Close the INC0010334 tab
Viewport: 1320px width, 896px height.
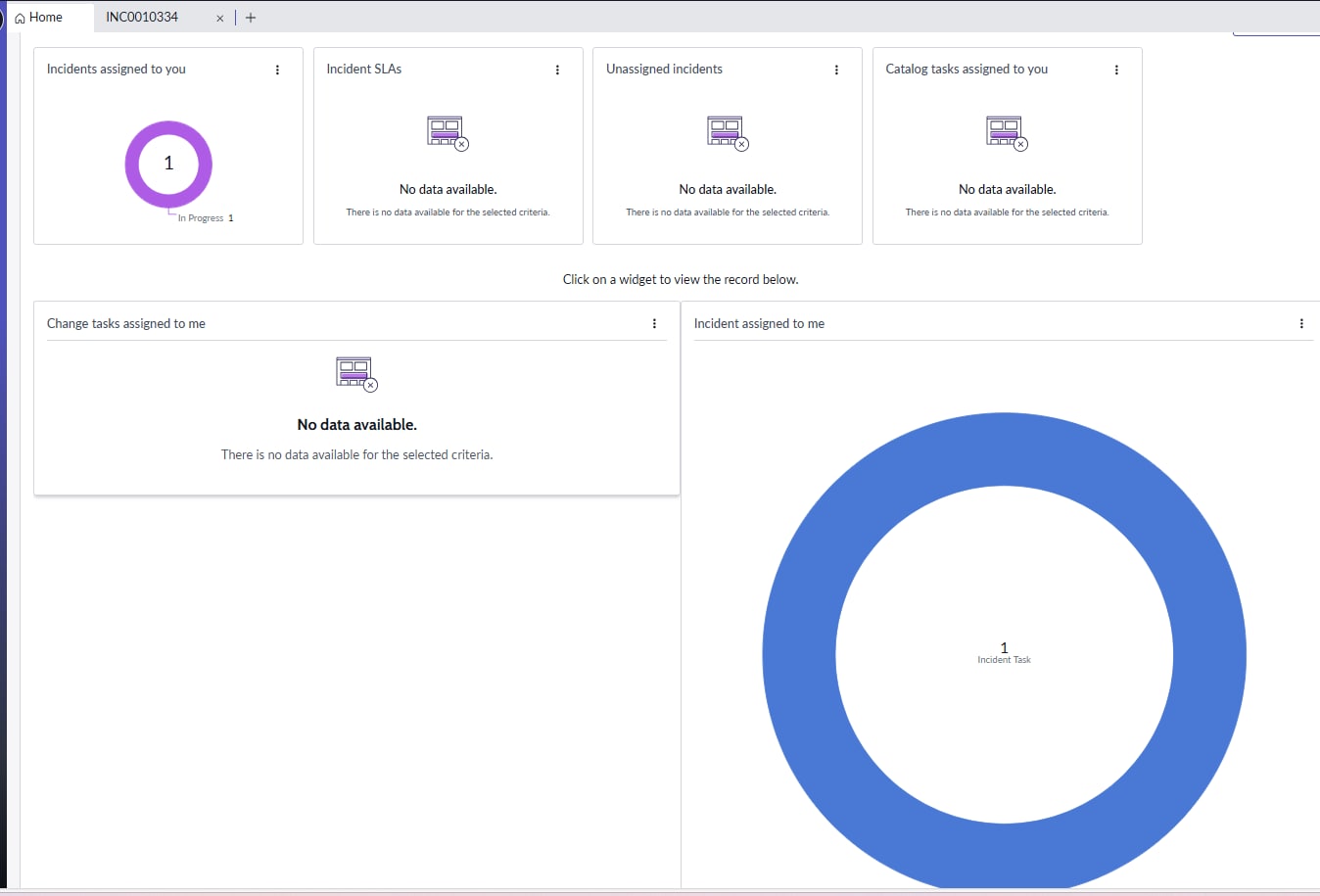(x=220, y=18)
